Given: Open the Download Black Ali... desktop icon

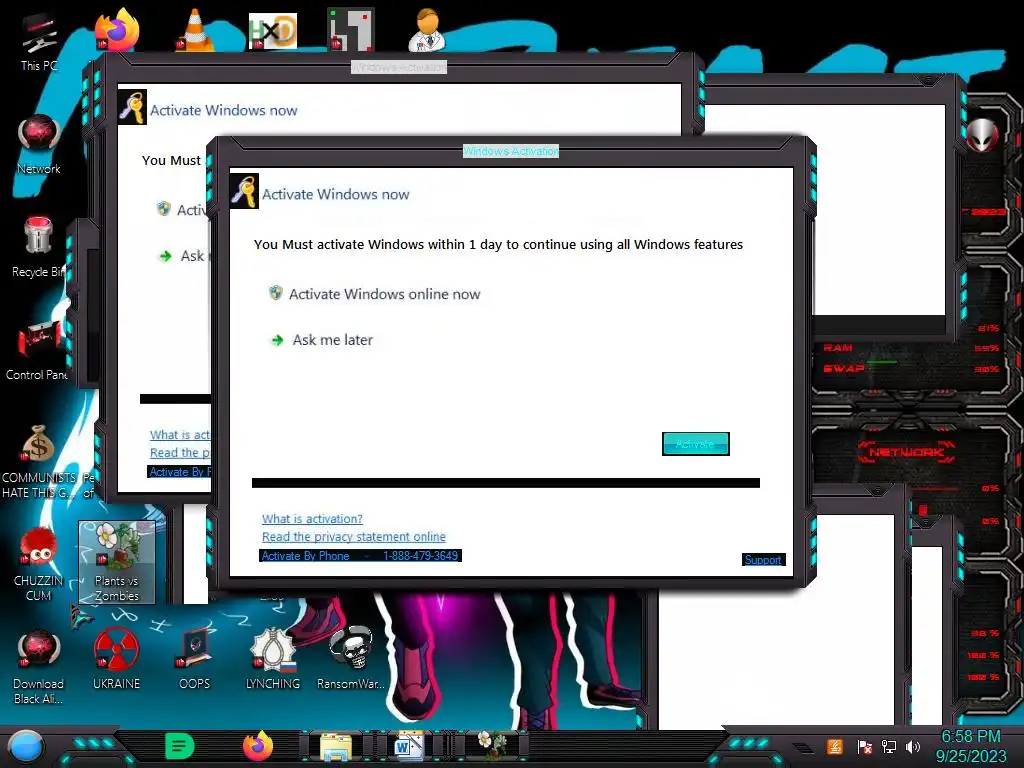Looking at the screenshot, I should coord(39,667).
